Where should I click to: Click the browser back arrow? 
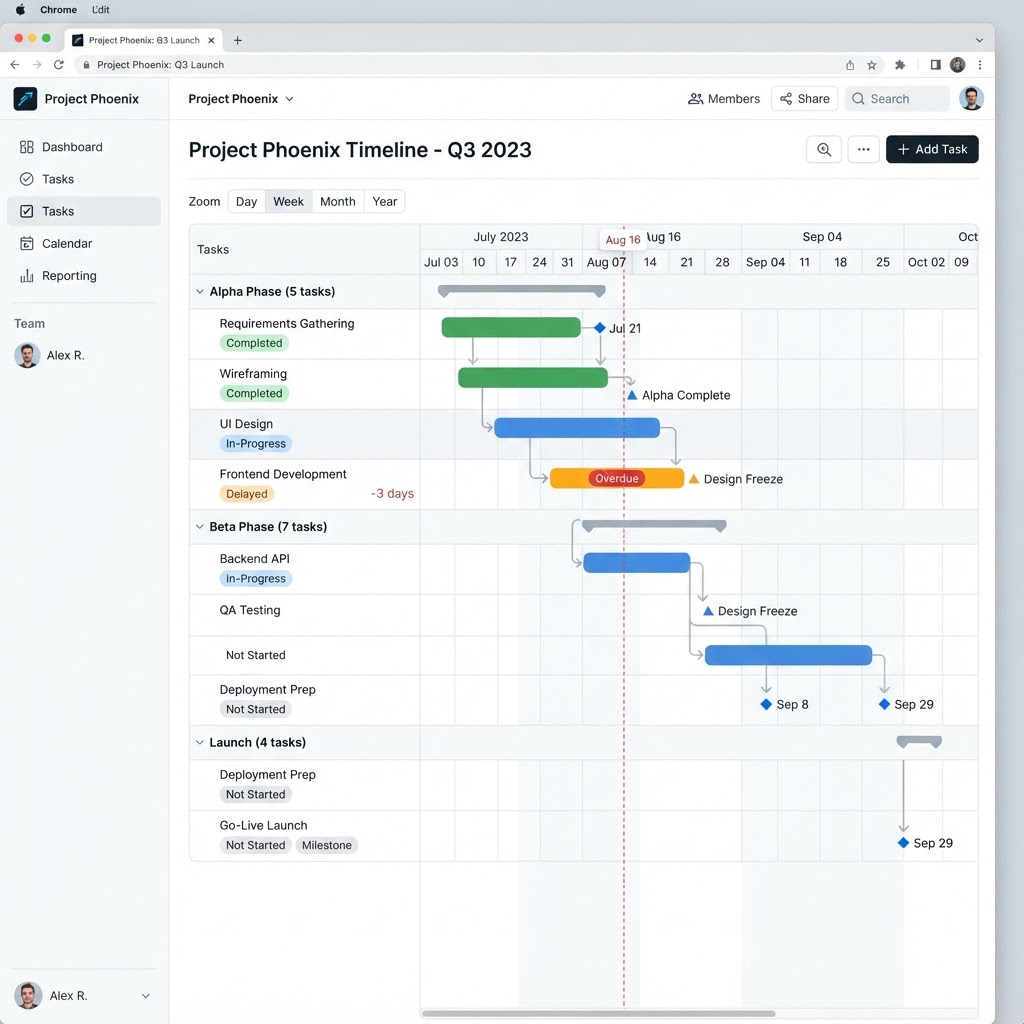pyautogui.click(x=15, y=65)
